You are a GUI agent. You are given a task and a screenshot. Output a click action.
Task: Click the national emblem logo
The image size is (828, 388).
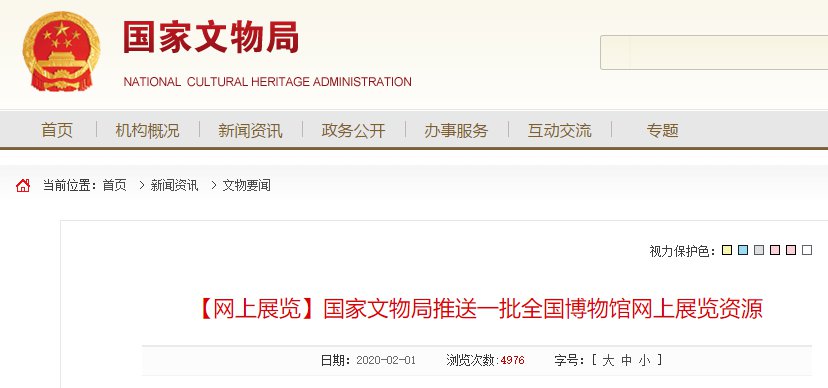point(61,51)
